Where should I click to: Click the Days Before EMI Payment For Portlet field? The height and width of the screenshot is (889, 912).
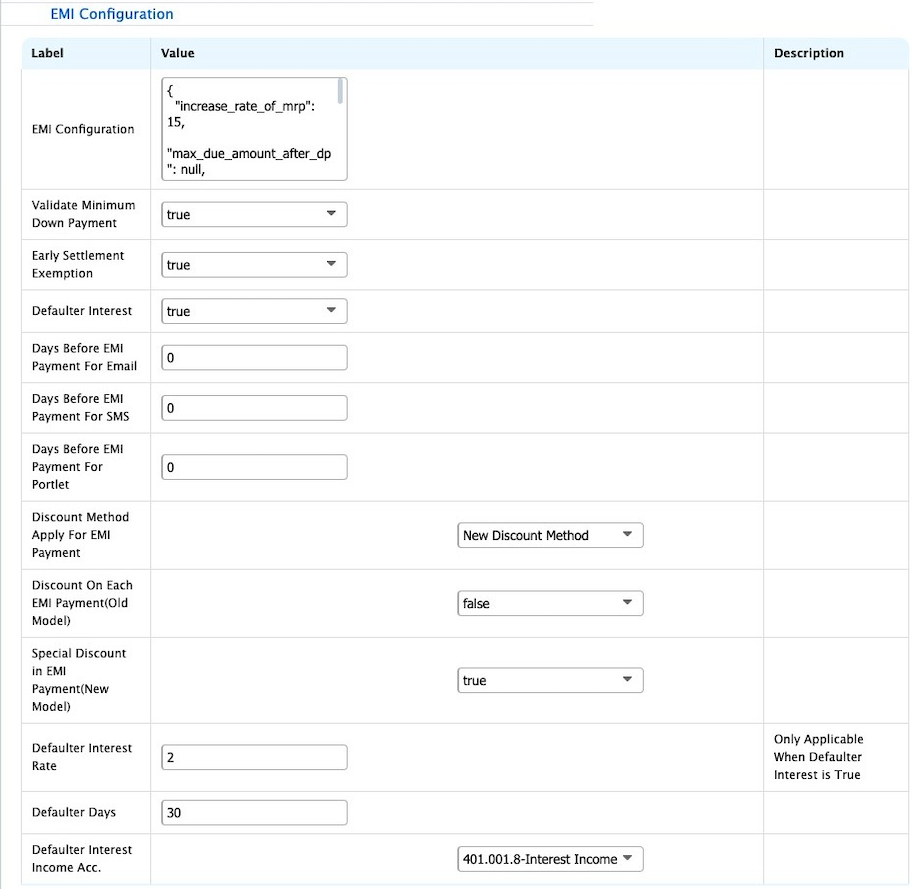(x=254, y=467)
